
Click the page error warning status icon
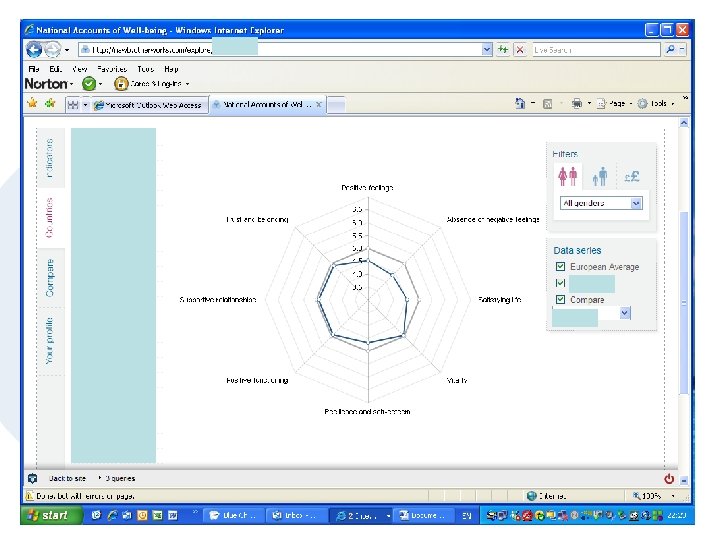tap(29, 496)
